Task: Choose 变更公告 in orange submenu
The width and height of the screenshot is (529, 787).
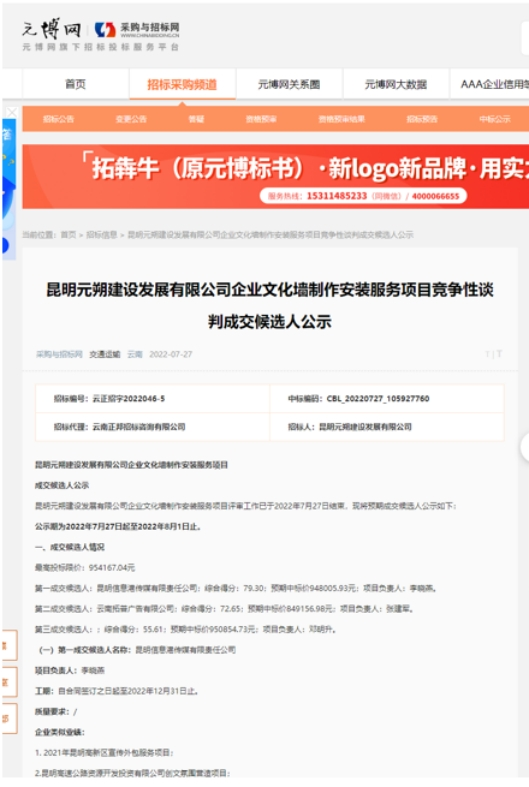Action: 131,119
